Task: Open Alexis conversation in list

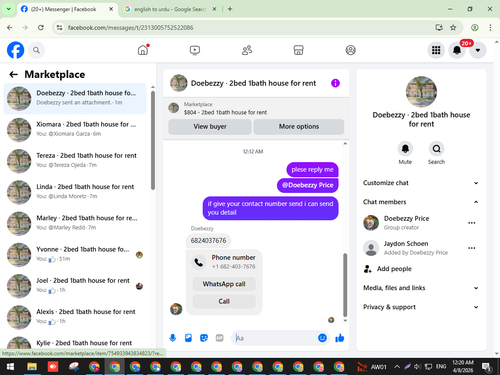Action: click(x=75, y=317)
